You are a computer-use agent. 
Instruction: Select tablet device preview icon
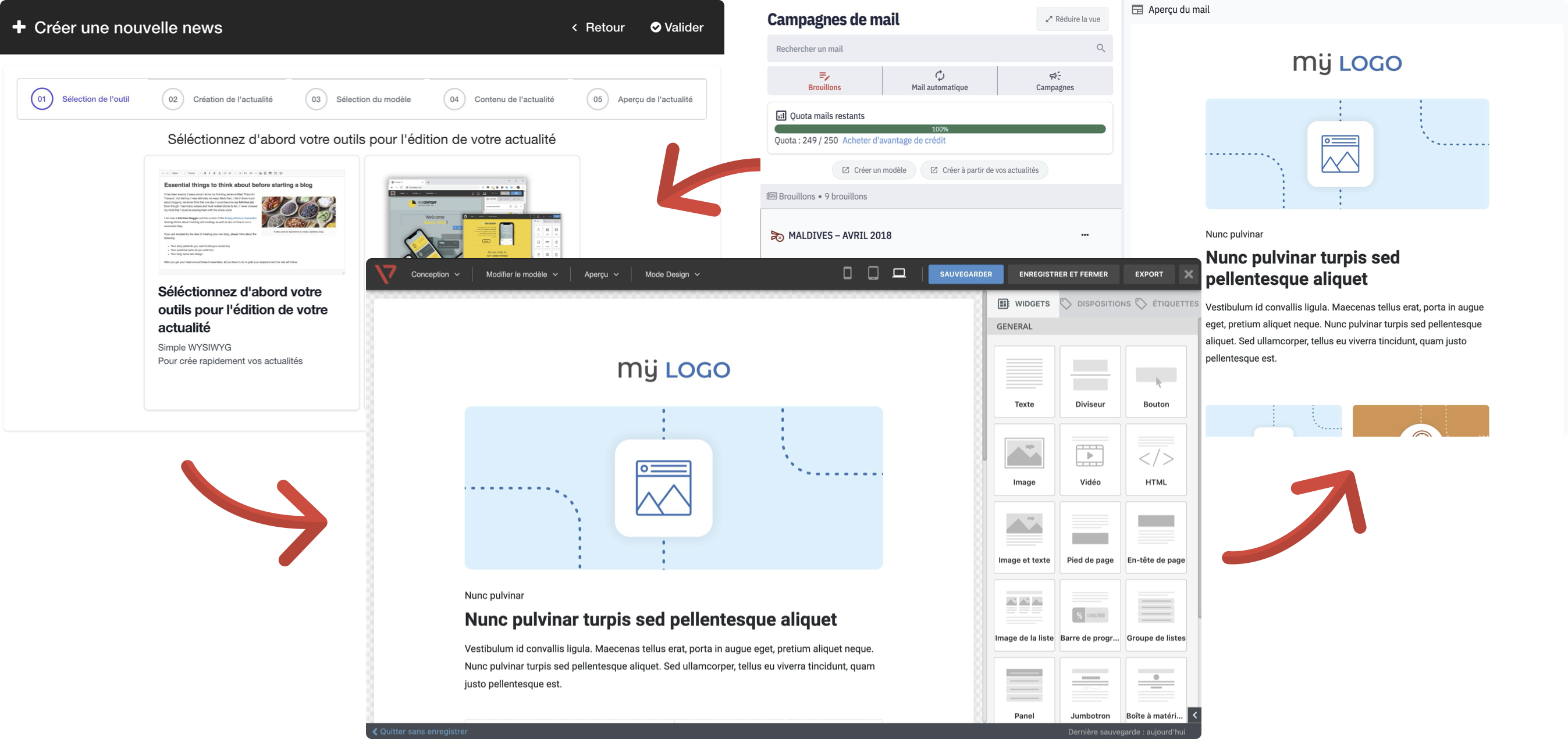point(873,274)
